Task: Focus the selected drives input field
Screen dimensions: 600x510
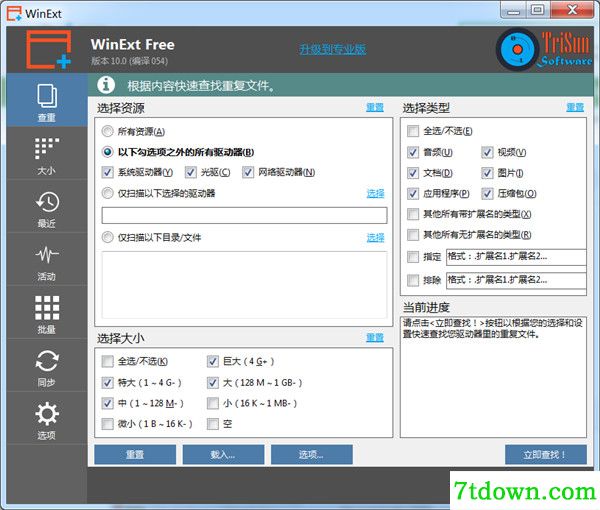Action: 245,215
